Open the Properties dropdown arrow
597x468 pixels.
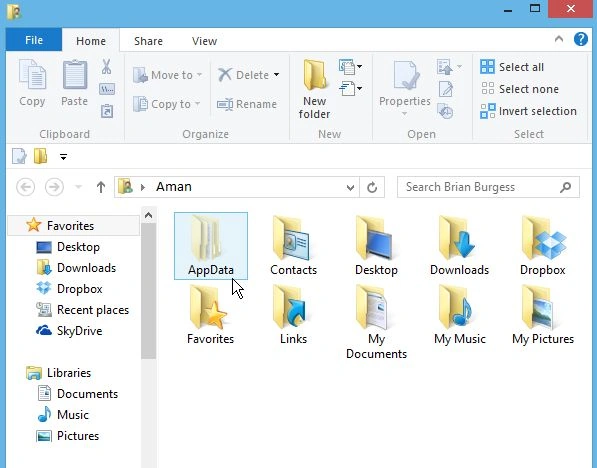click(x=405, y=114)
